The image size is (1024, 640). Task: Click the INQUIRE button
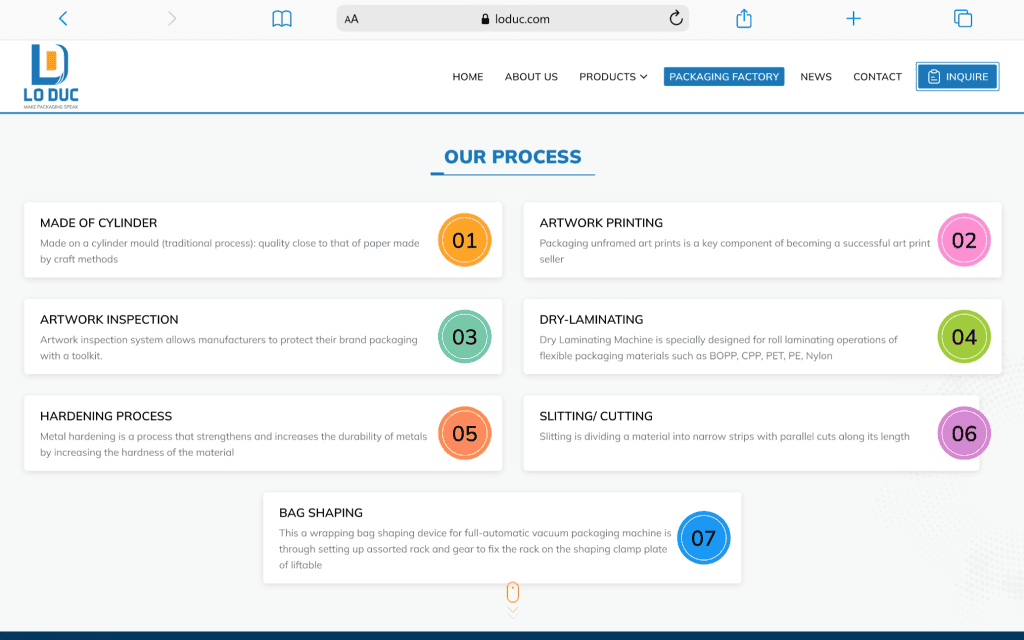957,76
